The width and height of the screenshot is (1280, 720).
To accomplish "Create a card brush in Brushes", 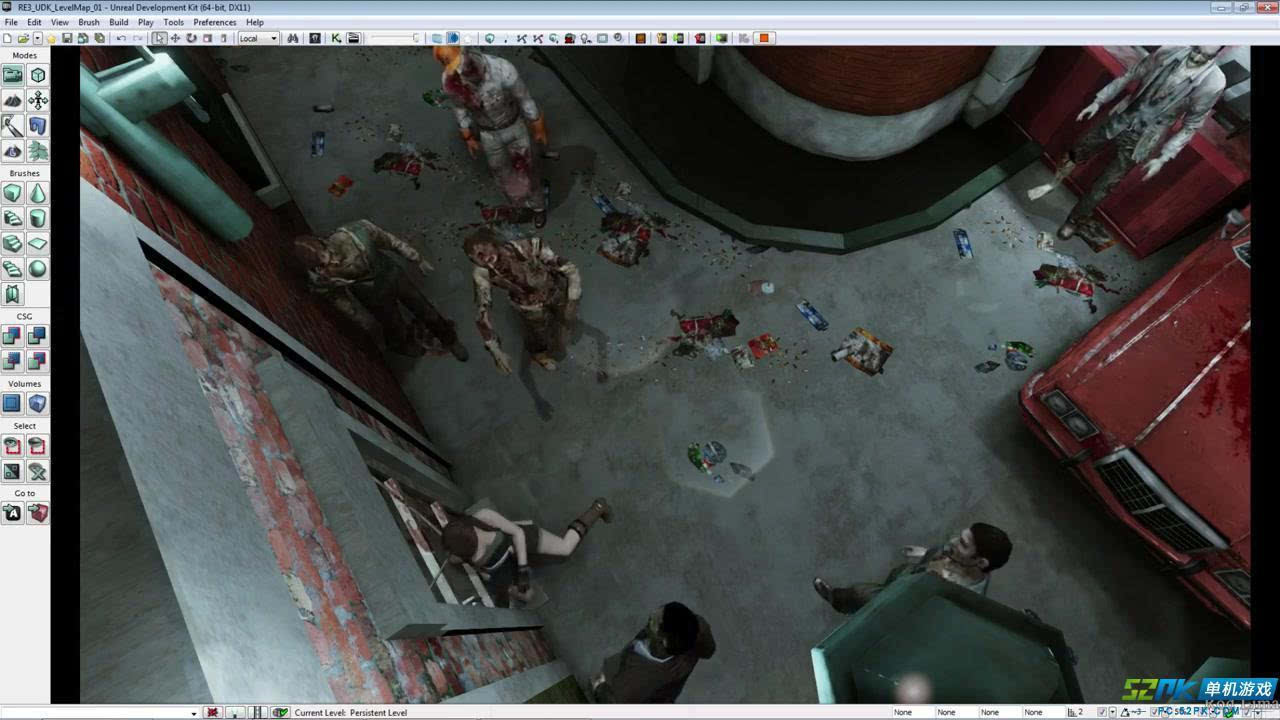I will [12, 294].
